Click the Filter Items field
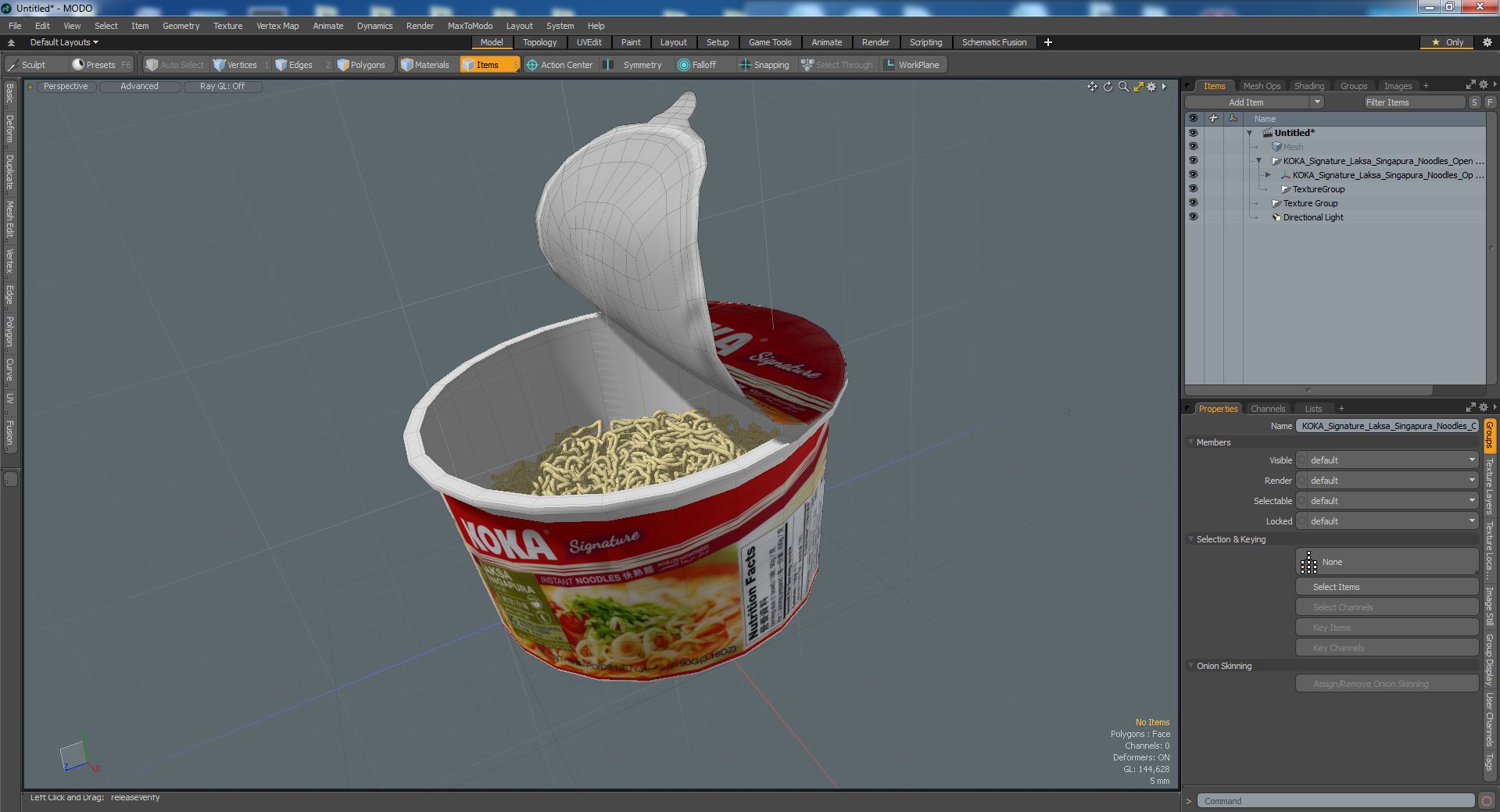Viewport: 1500px width, 812px height. (x=1414, y=102)
